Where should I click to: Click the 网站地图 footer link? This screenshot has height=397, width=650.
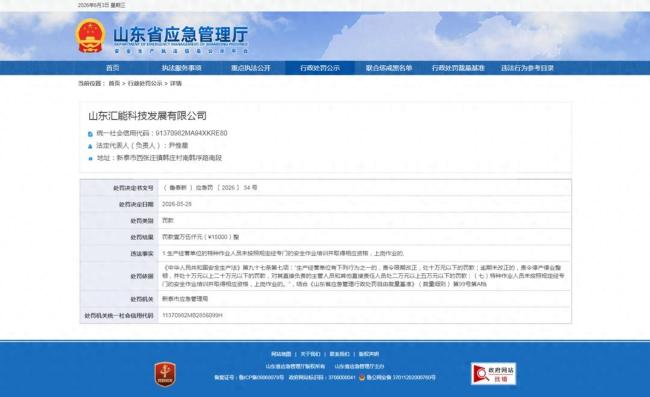281,354
